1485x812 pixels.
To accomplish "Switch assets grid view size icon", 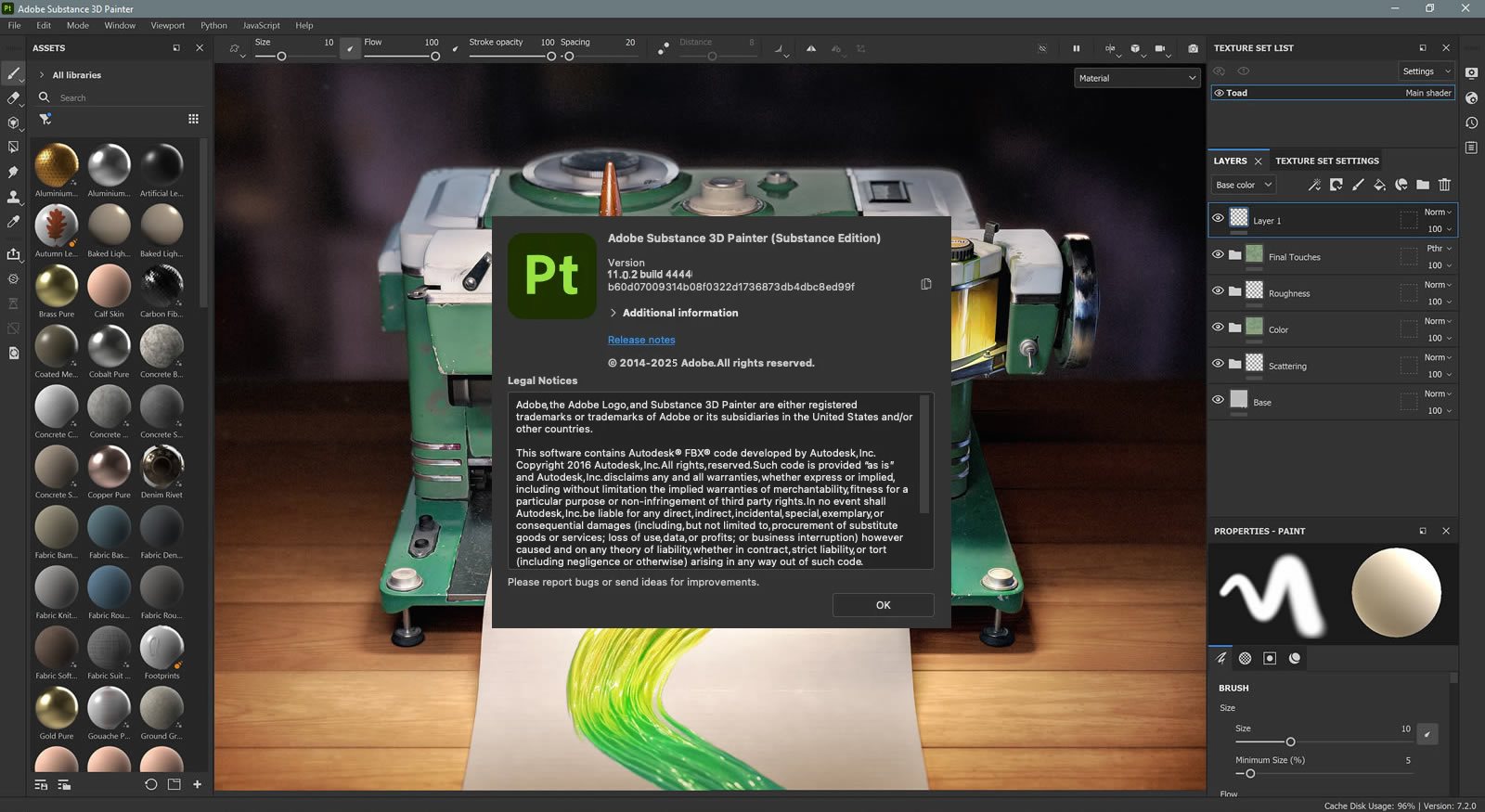I will pyautogui.click(x=193, y=119).
